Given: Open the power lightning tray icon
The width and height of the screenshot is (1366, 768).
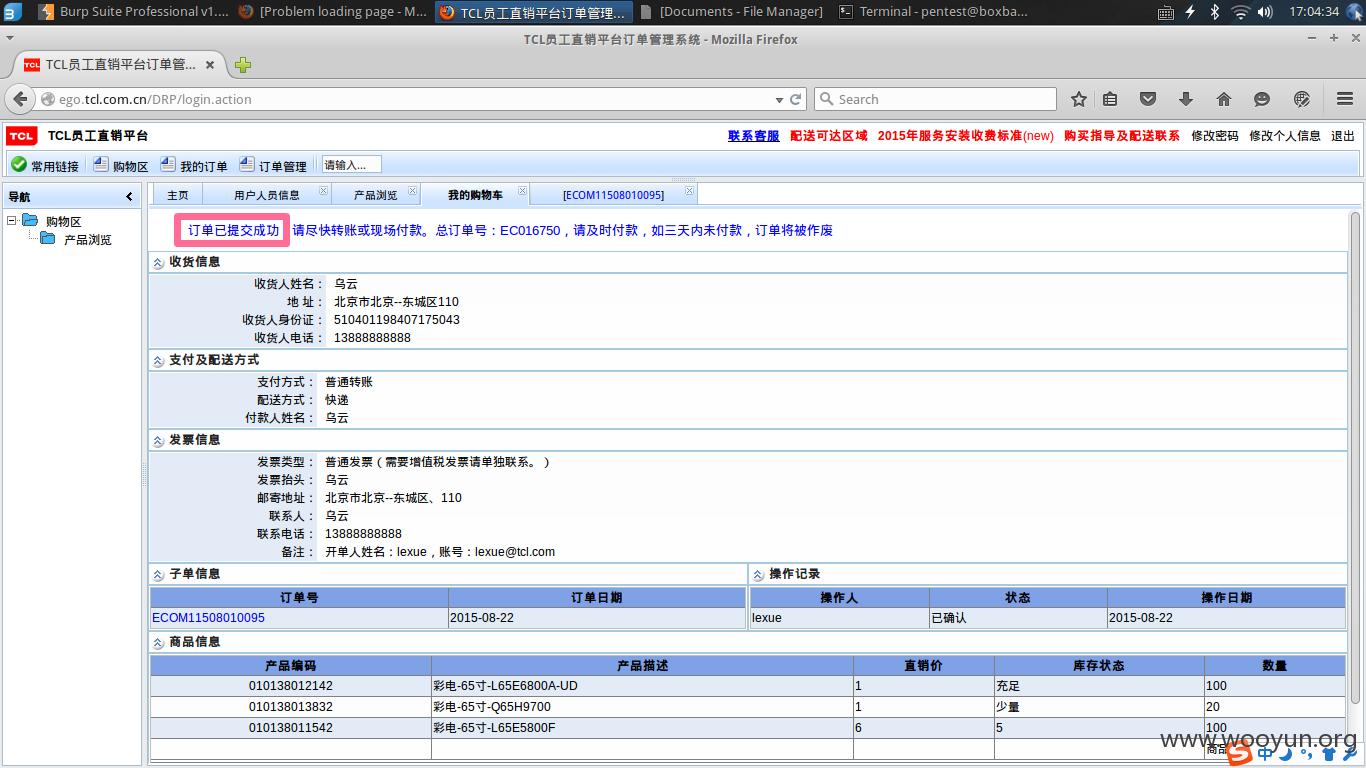Looking at the screenshot, I should pos(1190,12).
